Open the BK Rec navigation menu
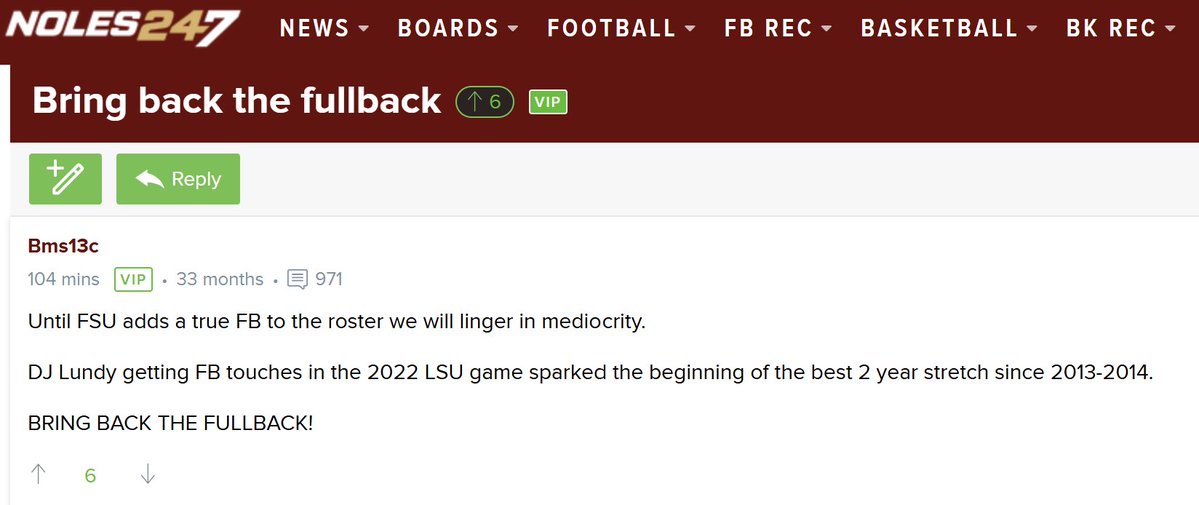The width and height of the screenshot is (1199, 505). [1121, 28]
